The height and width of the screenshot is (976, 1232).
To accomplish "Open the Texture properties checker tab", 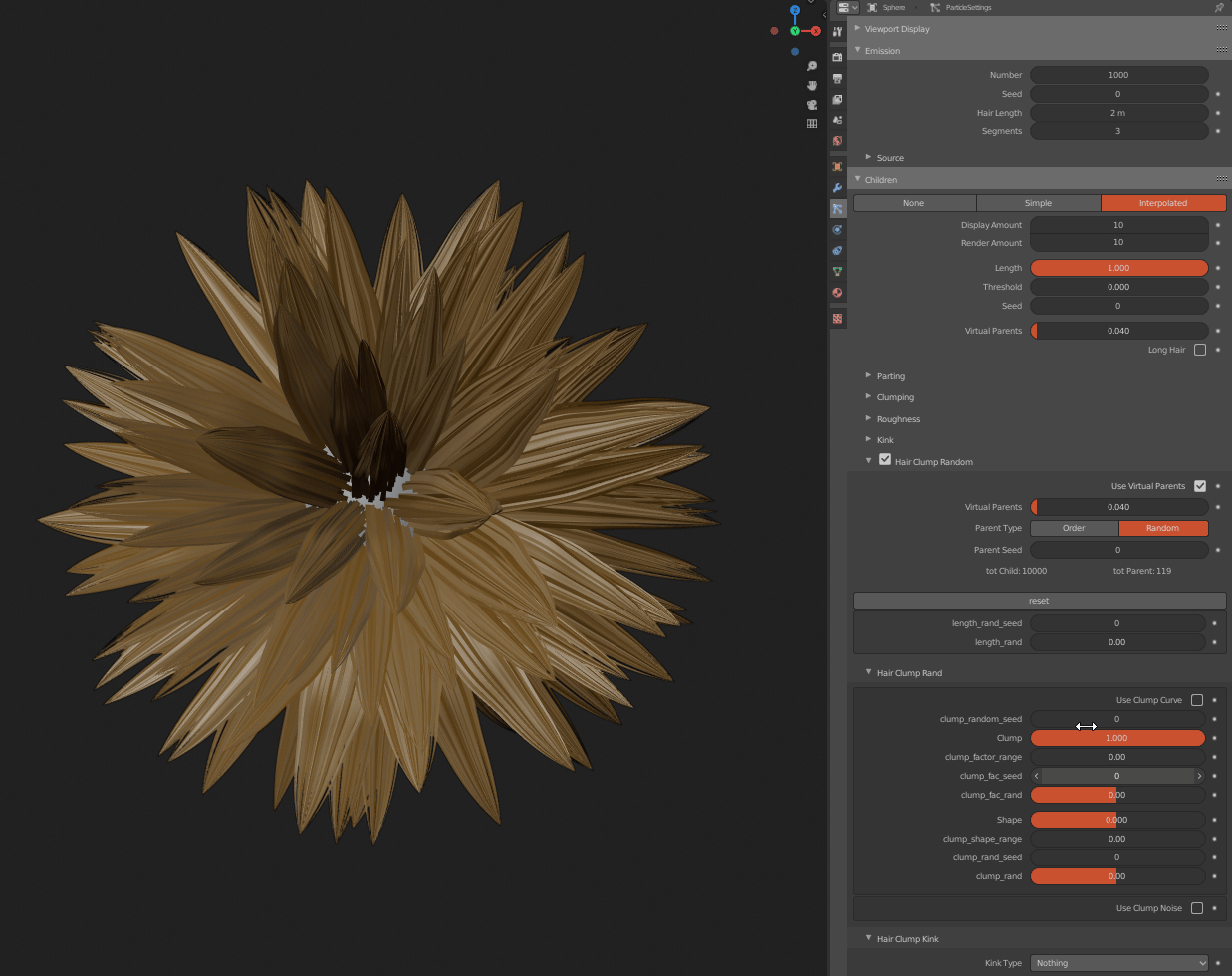I will (x=837, y=319).
